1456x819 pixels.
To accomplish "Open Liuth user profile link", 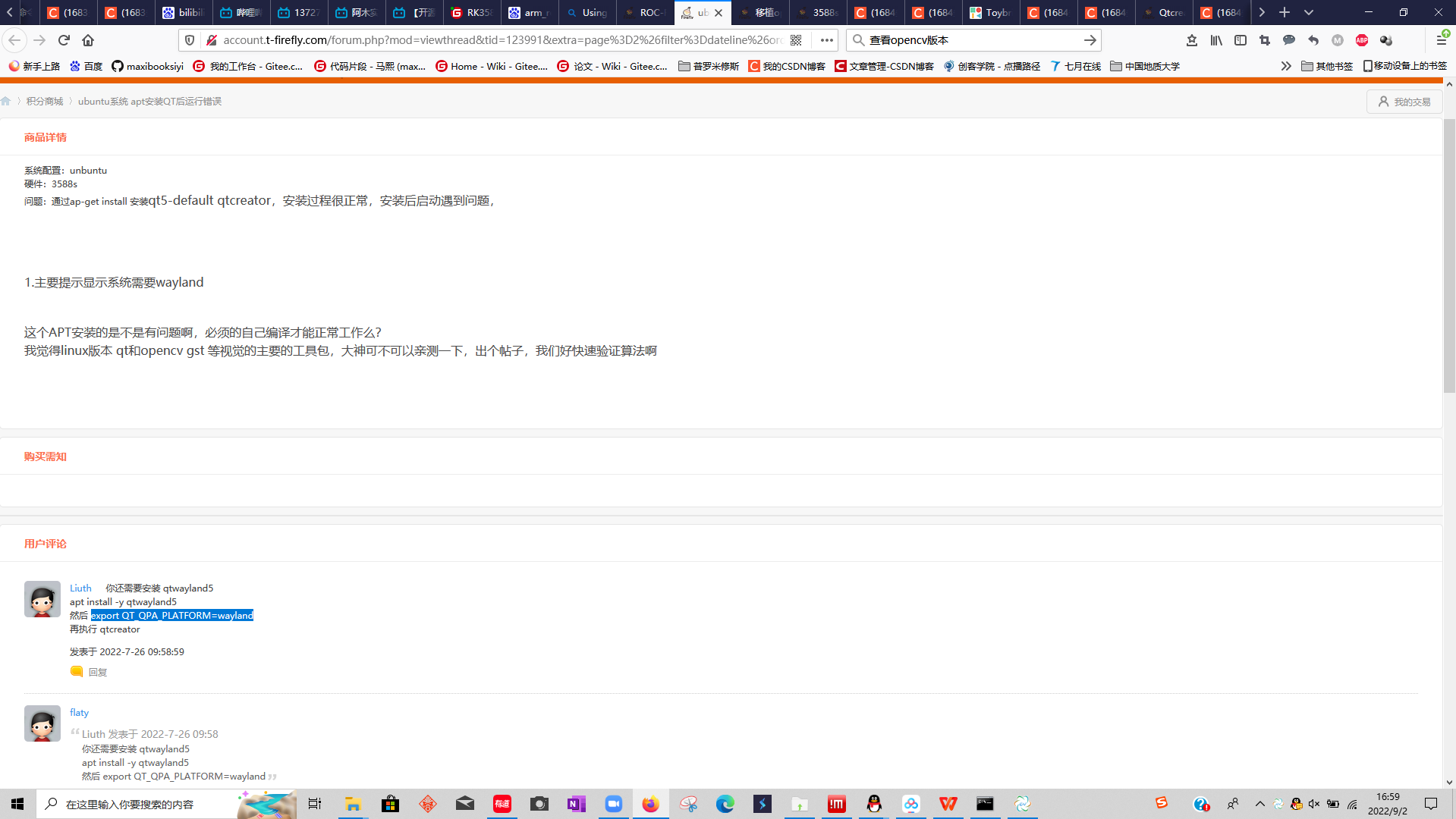I will click(80, 588).
